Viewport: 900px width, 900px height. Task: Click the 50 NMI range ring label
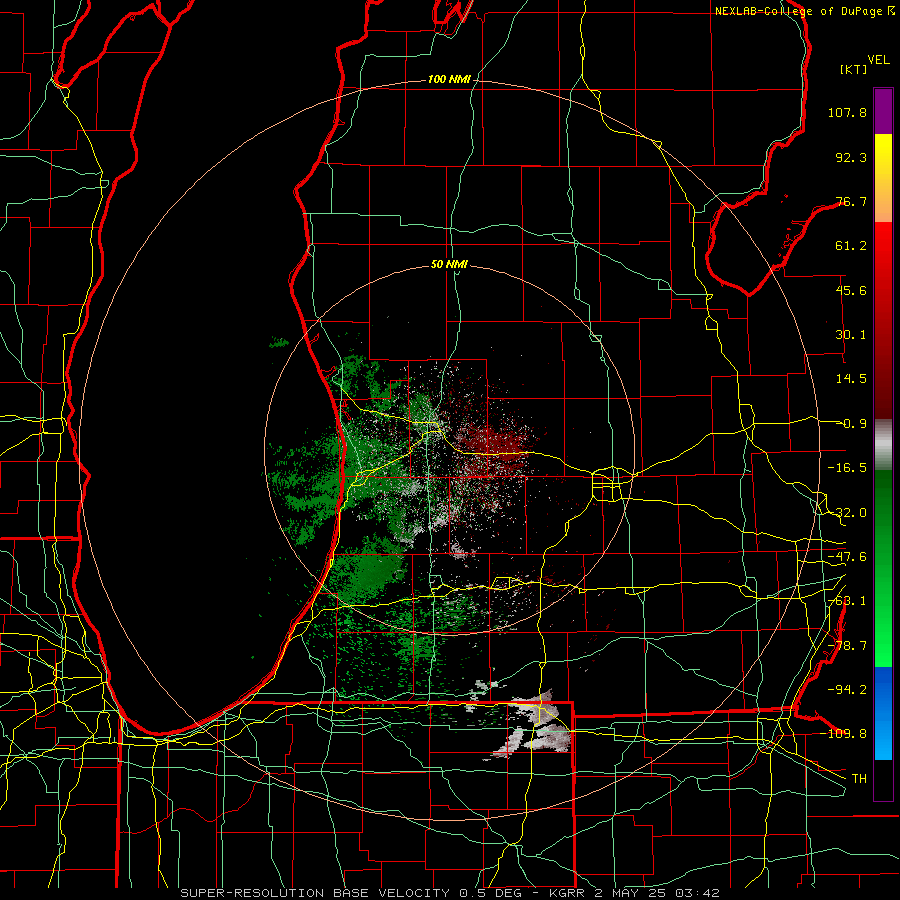pyautogui.click(x=449, y=264)
